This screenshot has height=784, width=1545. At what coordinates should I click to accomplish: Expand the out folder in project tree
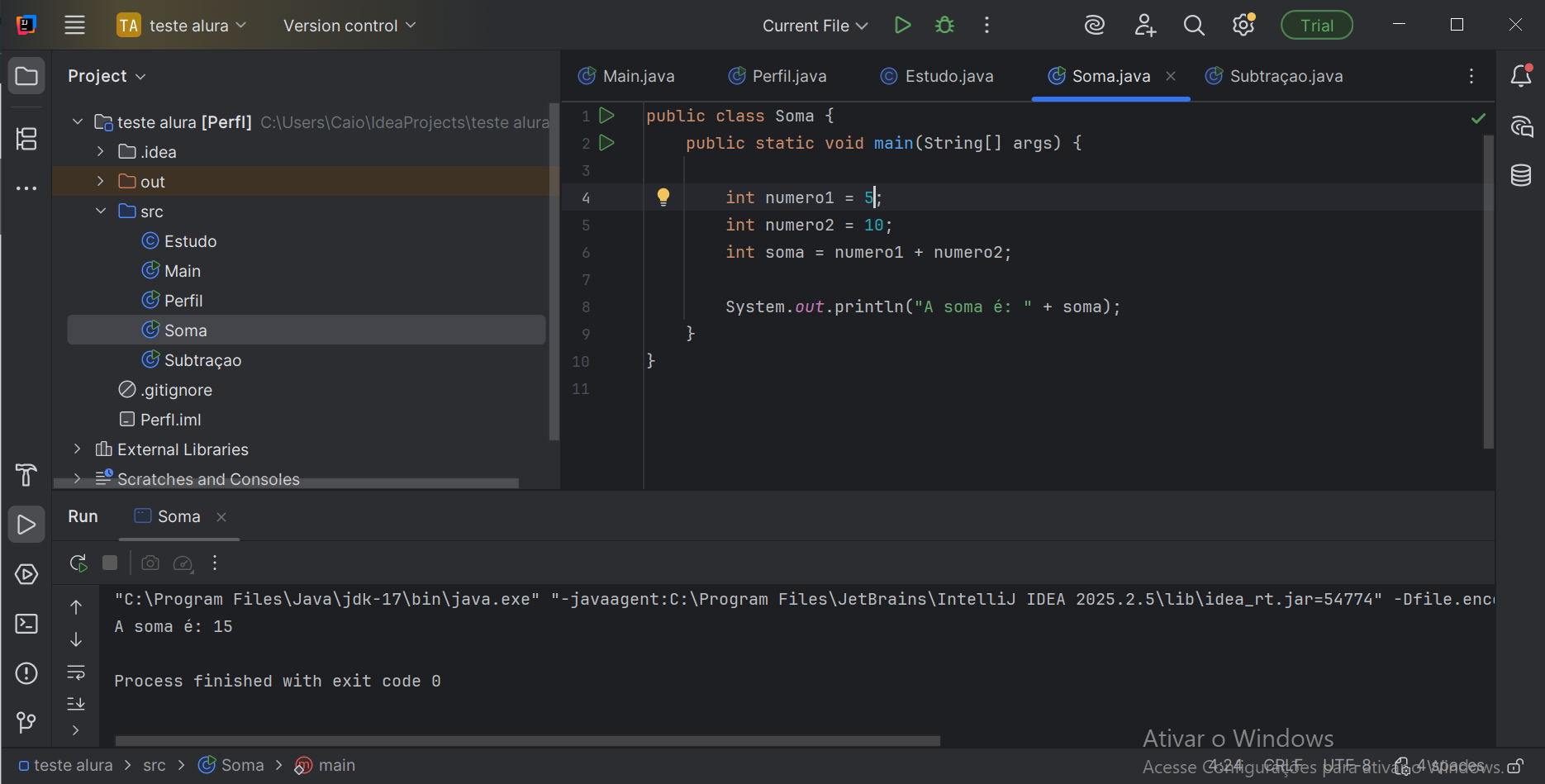[x=100, y=182]
